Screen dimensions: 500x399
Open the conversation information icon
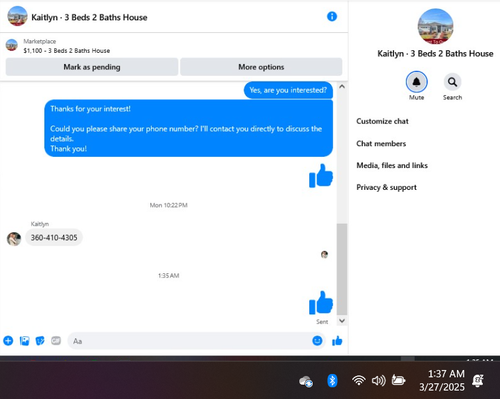pyautogui.click(x=332, y=16)
